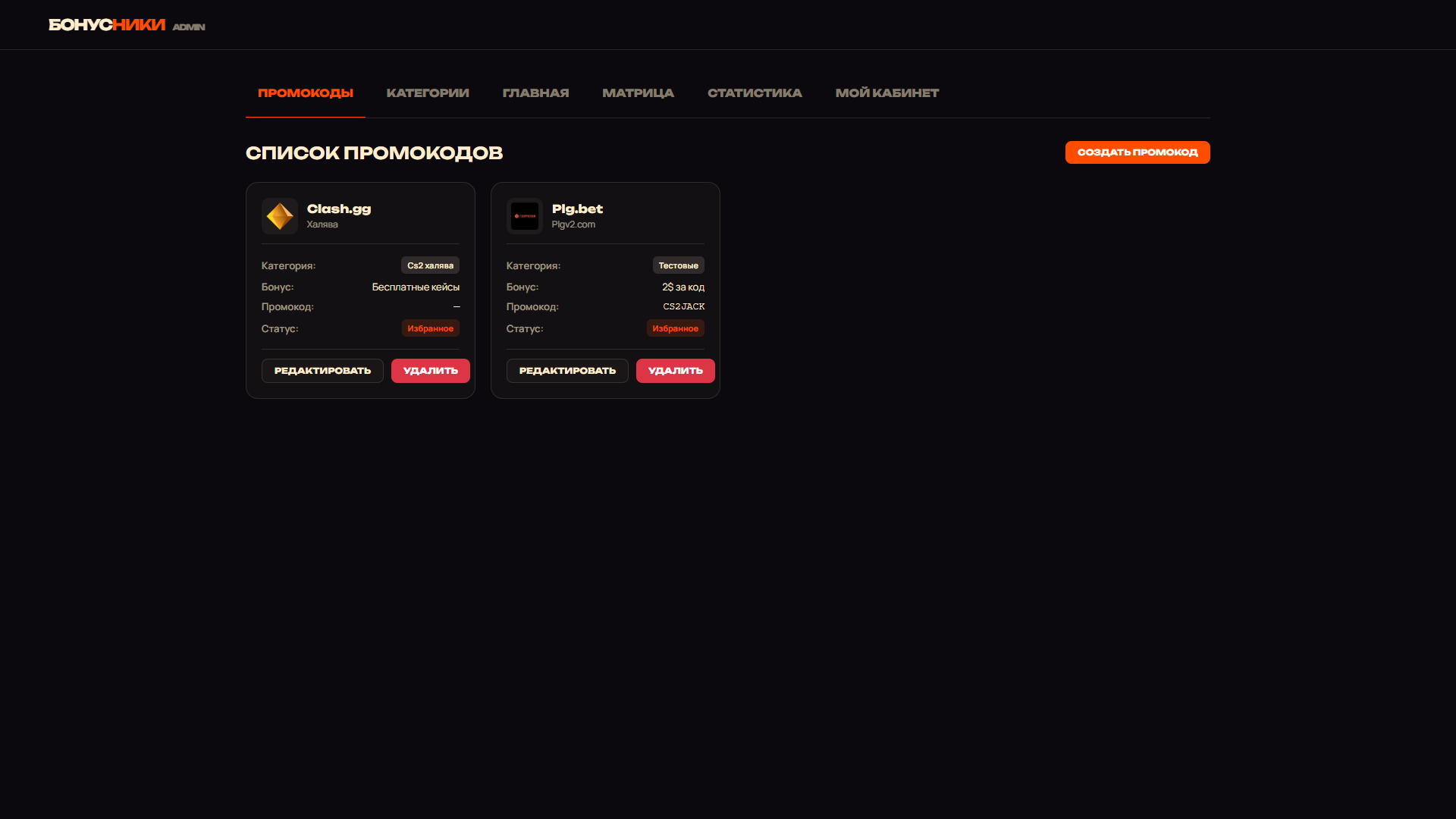The width and height of the screenshot is (1456, 819).
Task: Open the Главная tab
Action: pyautogui.click(x=535, y=93)
